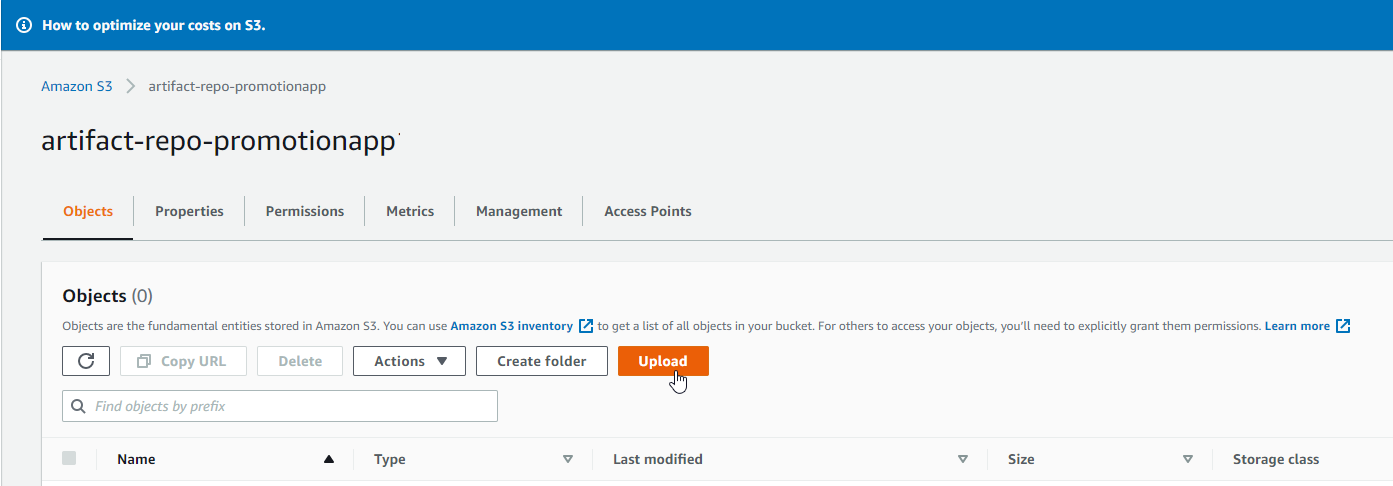Image resolution: width=1393 pixels, height=486 pixels.
Task: Click the Last modified column header label
Action: (x=658, y=459)
